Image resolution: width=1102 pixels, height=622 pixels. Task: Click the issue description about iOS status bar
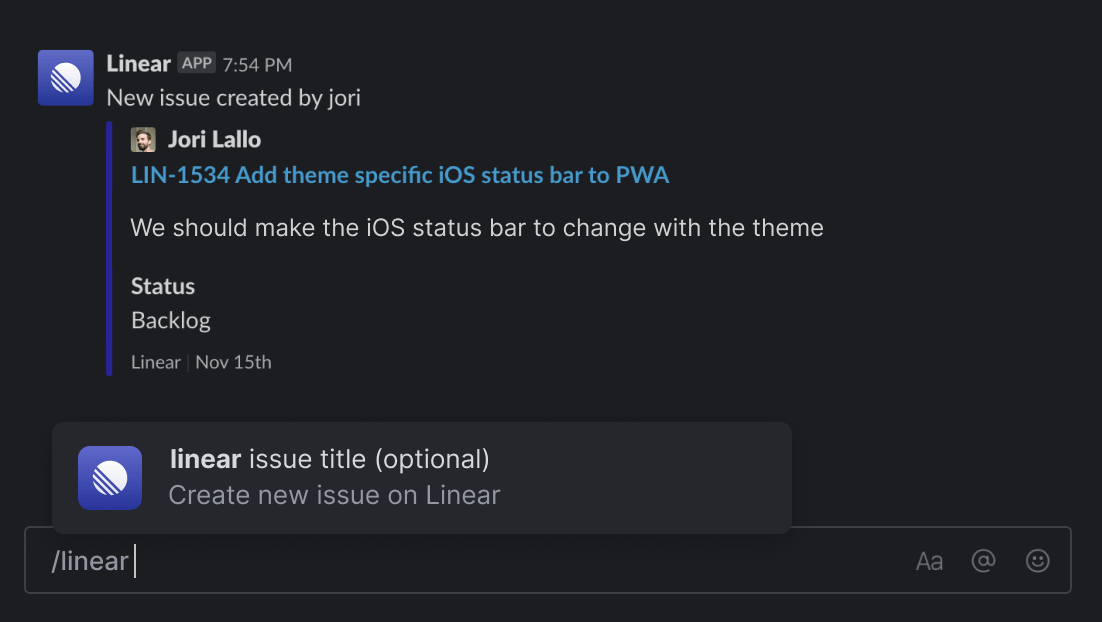click(477, 228)
